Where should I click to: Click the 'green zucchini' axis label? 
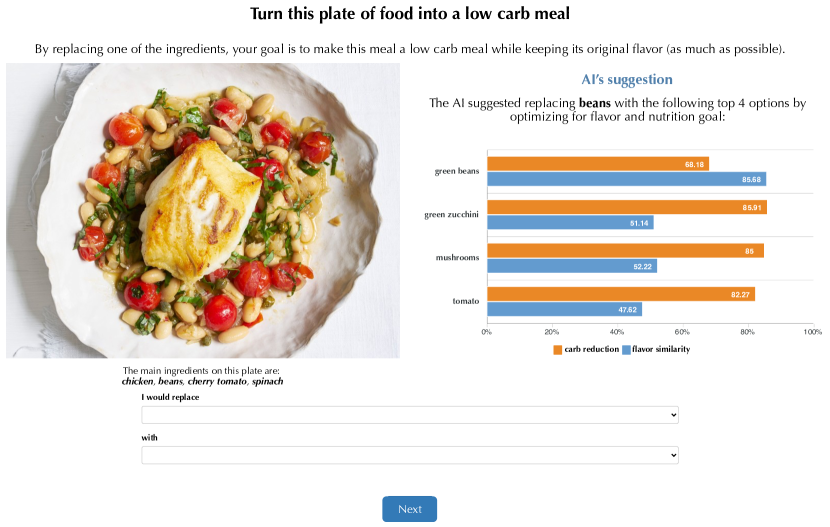click(x=452, y=214)
